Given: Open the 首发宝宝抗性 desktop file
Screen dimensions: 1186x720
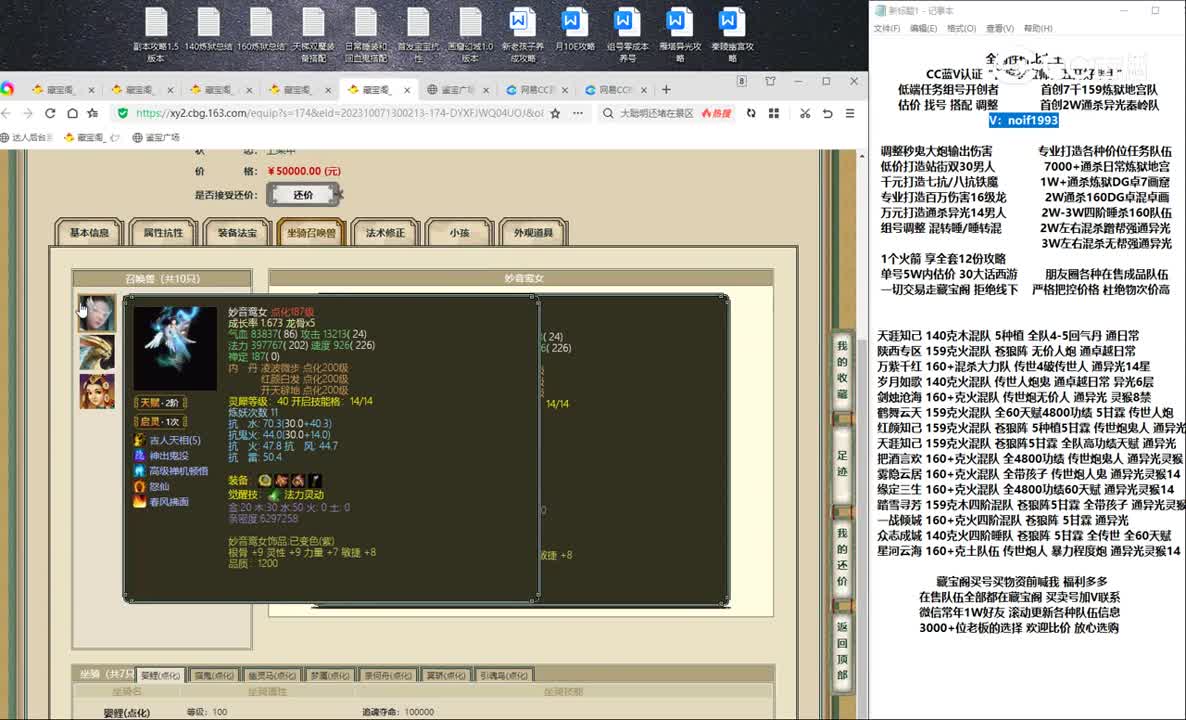Looking at the screenshot, I should [418, 35].
